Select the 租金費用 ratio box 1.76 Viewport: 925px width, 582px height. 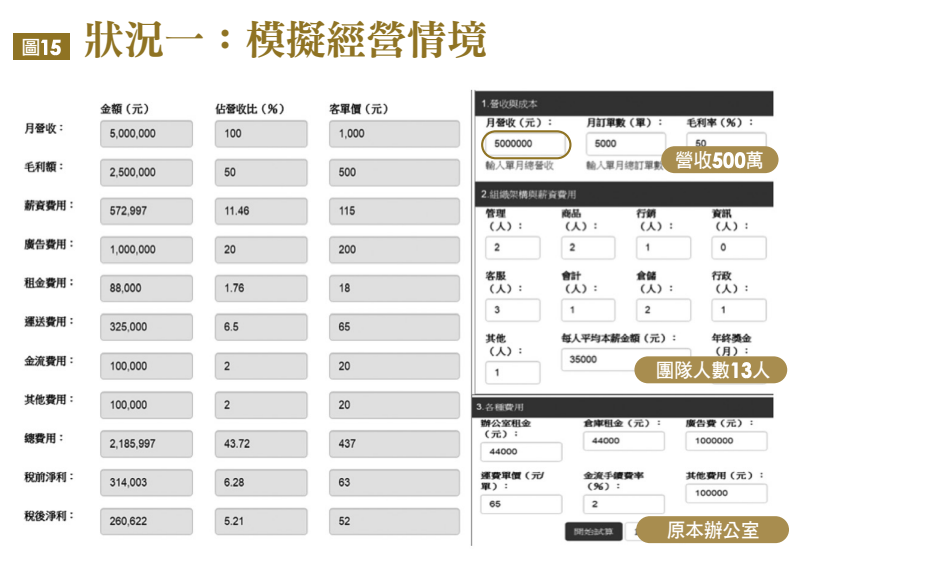pos(261,288)
